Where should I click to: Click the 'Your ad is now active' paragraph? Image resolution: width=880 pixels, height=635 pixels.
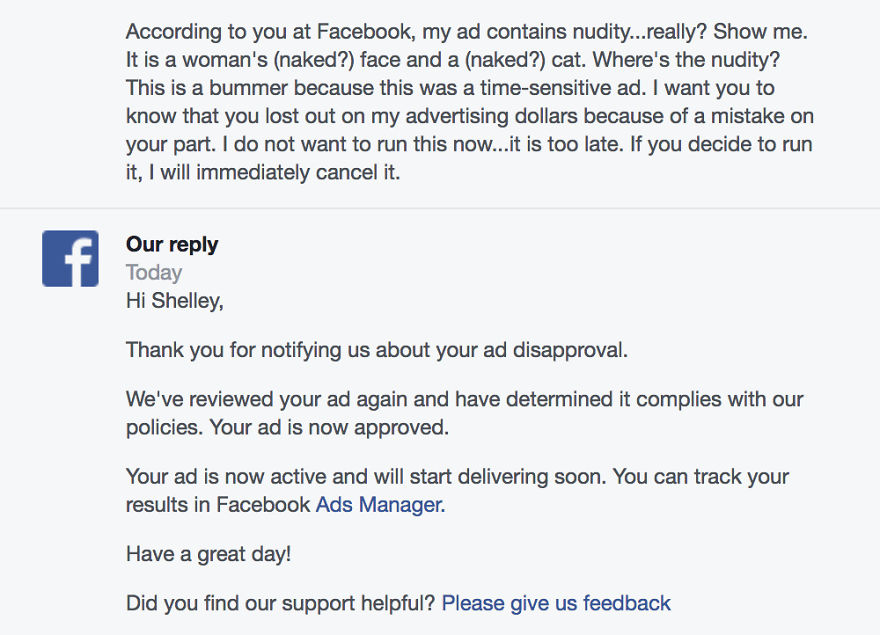(450, 490)
